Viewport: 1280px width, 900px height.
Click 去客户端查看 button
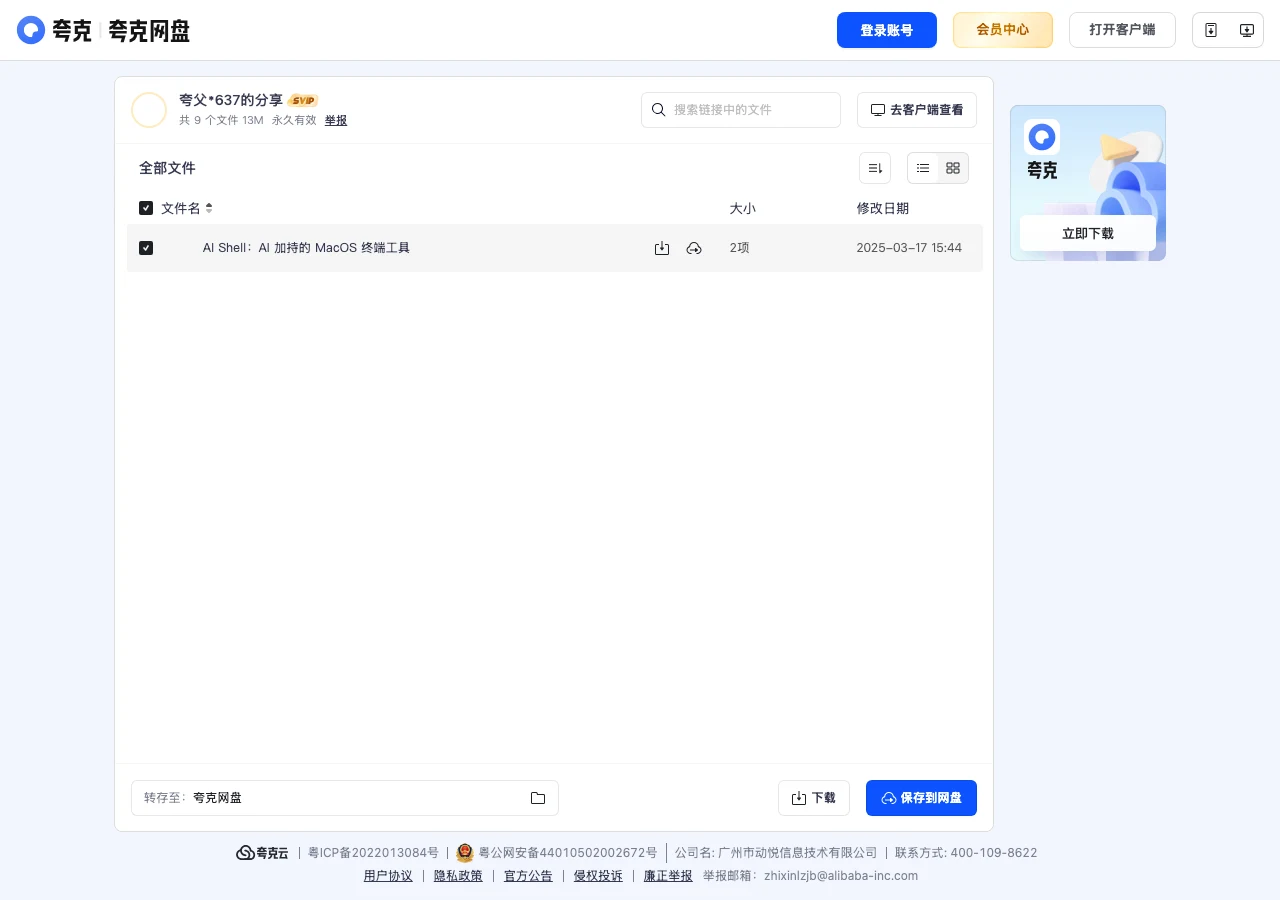[x=917, y=110]
